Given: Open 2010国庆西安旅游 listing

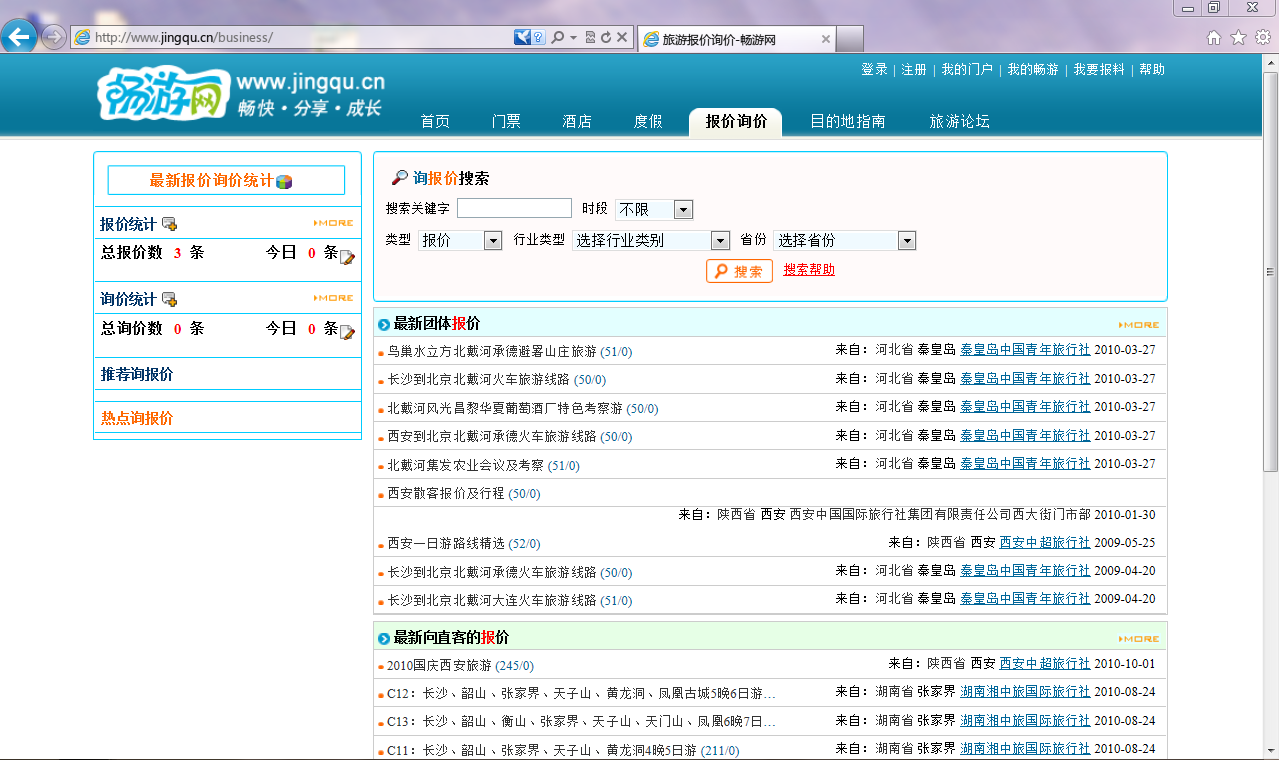Looking at the screenshot, I should (x=439, y=665).
